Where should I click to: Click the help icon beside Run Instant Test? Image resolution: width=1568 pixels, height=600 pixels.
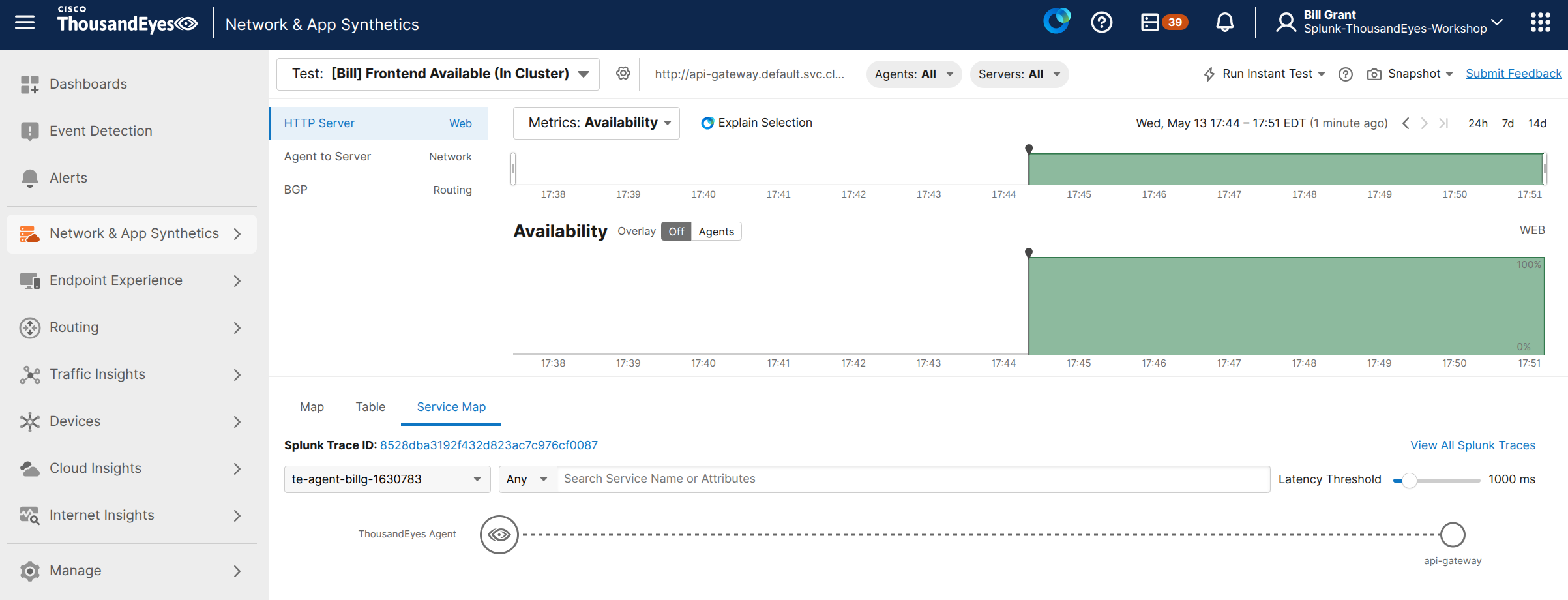(x=1345, y=74)
